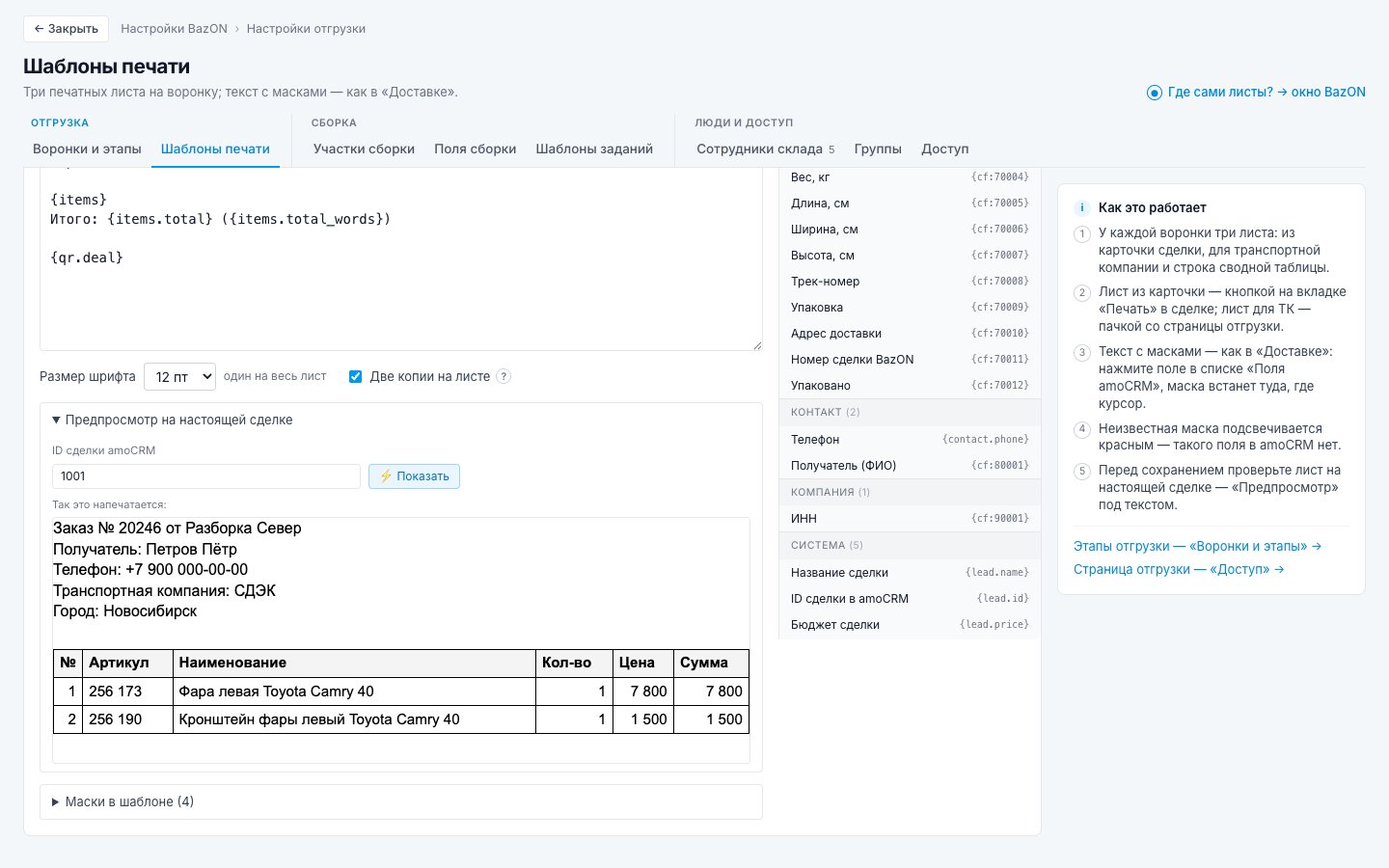Collapse Предпросмотр на настоящей сделке section
This screenshot has height=868, width=1389.
(173, 420)
